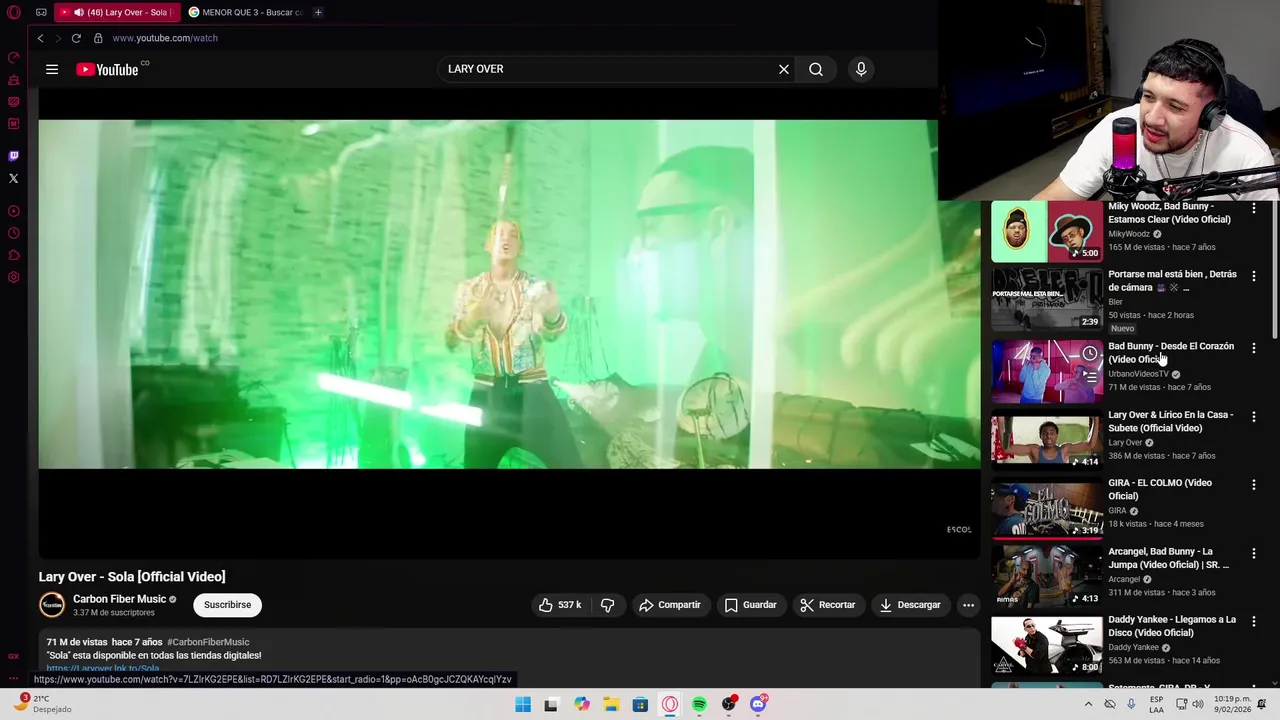Share the video with Compartir
This screenshot has width=1280, height=720.
(670, 605)
